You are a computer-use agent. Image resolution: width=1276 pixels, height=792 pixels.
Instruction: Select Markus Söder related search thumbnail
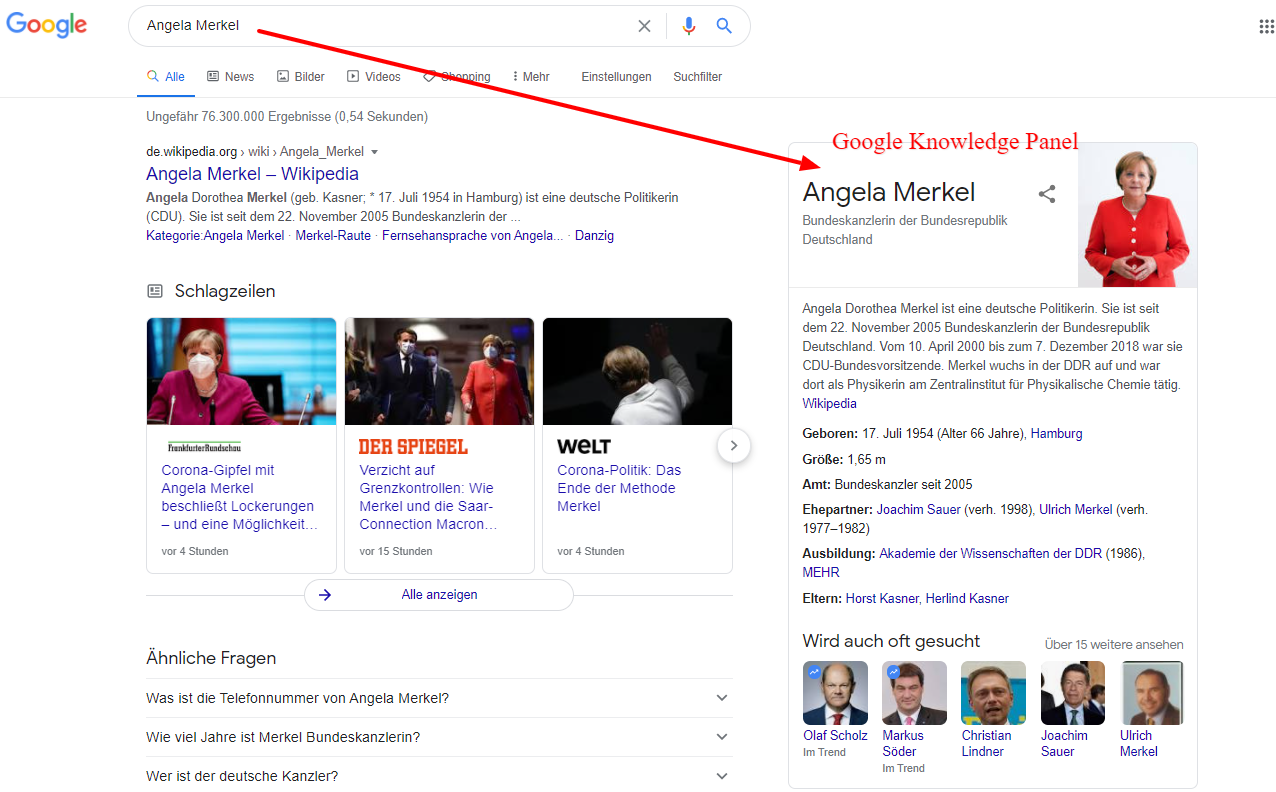[914, 693]
